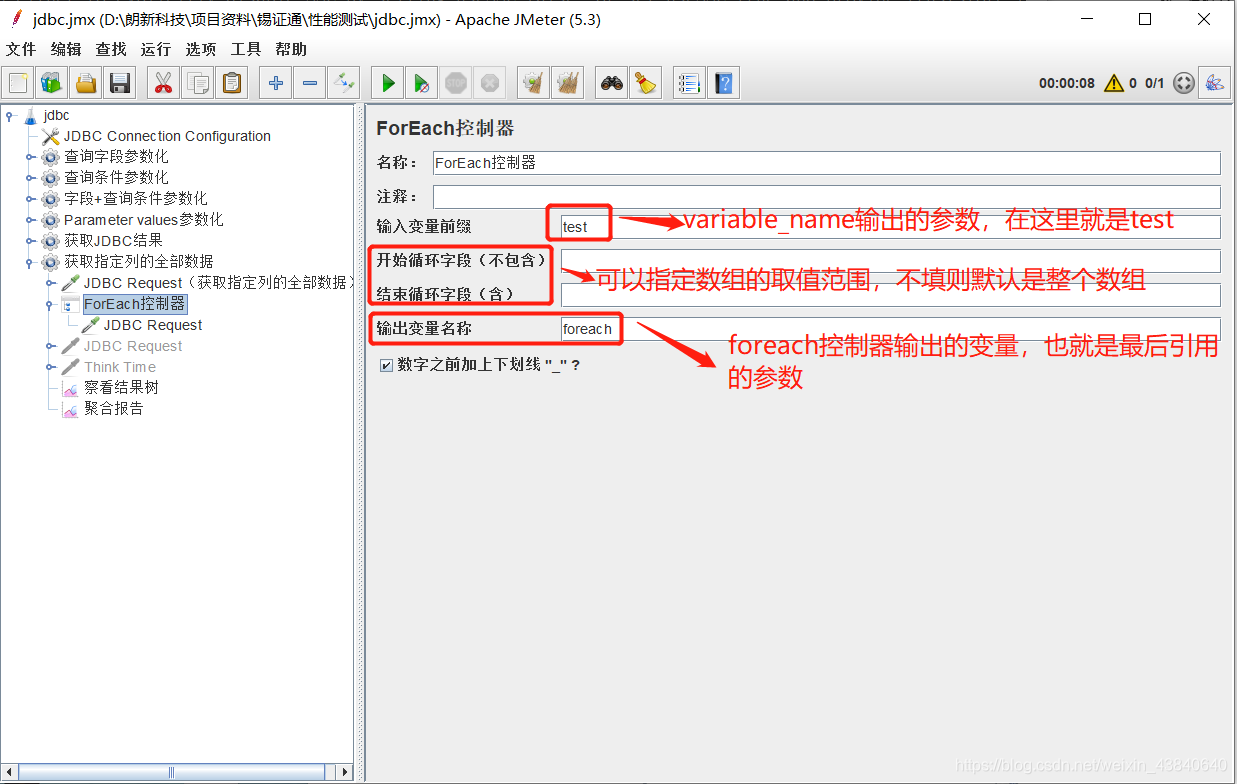Select the disabled JDBC Request item
Image resolution: width=1237 pixels, height=784 pixels.
[x=133, y=346]
